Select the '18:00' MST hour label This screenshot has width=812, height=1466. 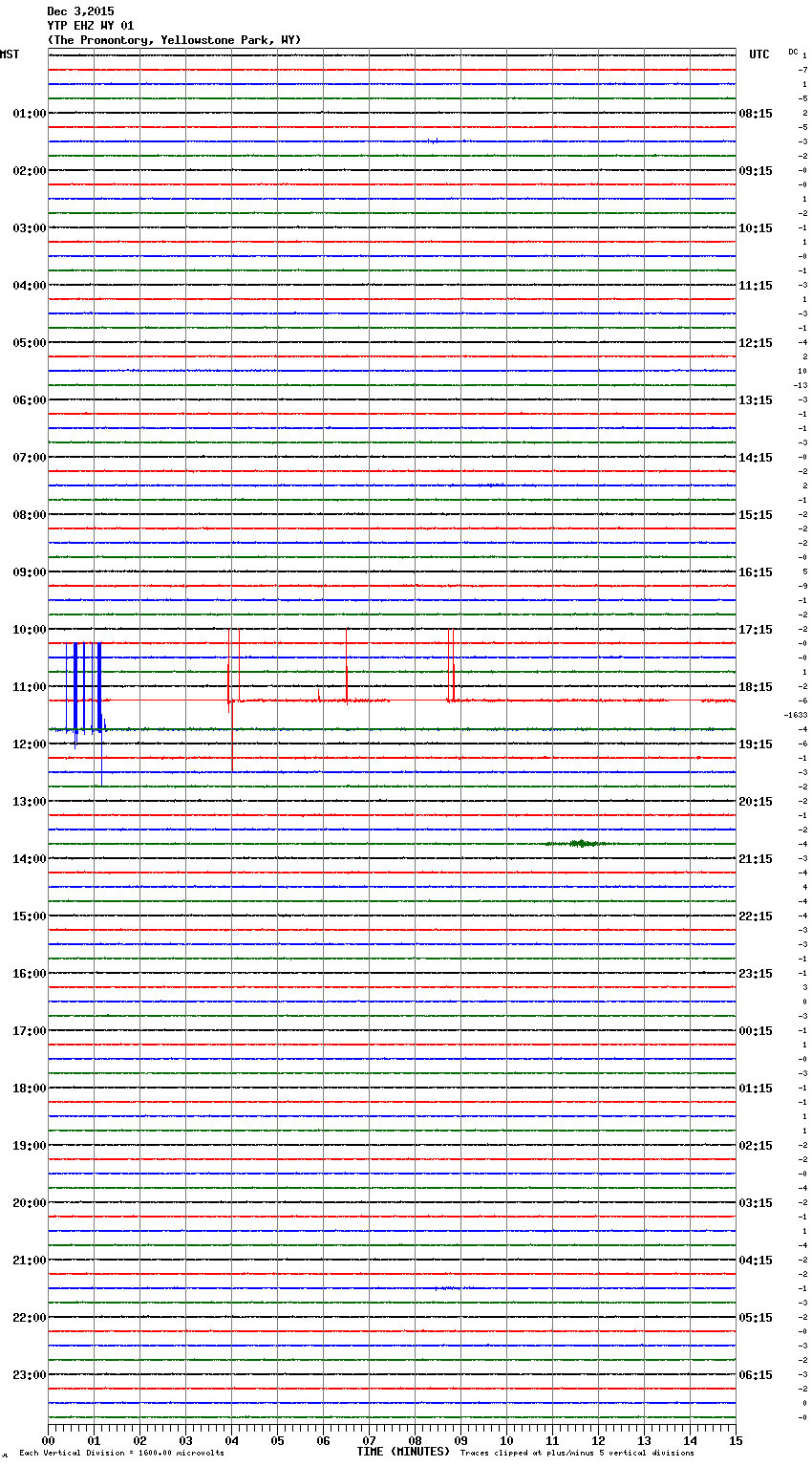click(29, 1089)
